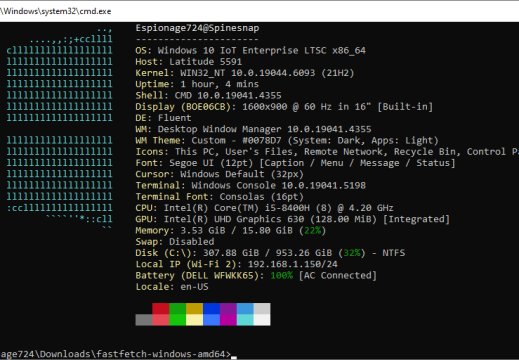Click the Icons: This PC line

[x=327, y=152]
